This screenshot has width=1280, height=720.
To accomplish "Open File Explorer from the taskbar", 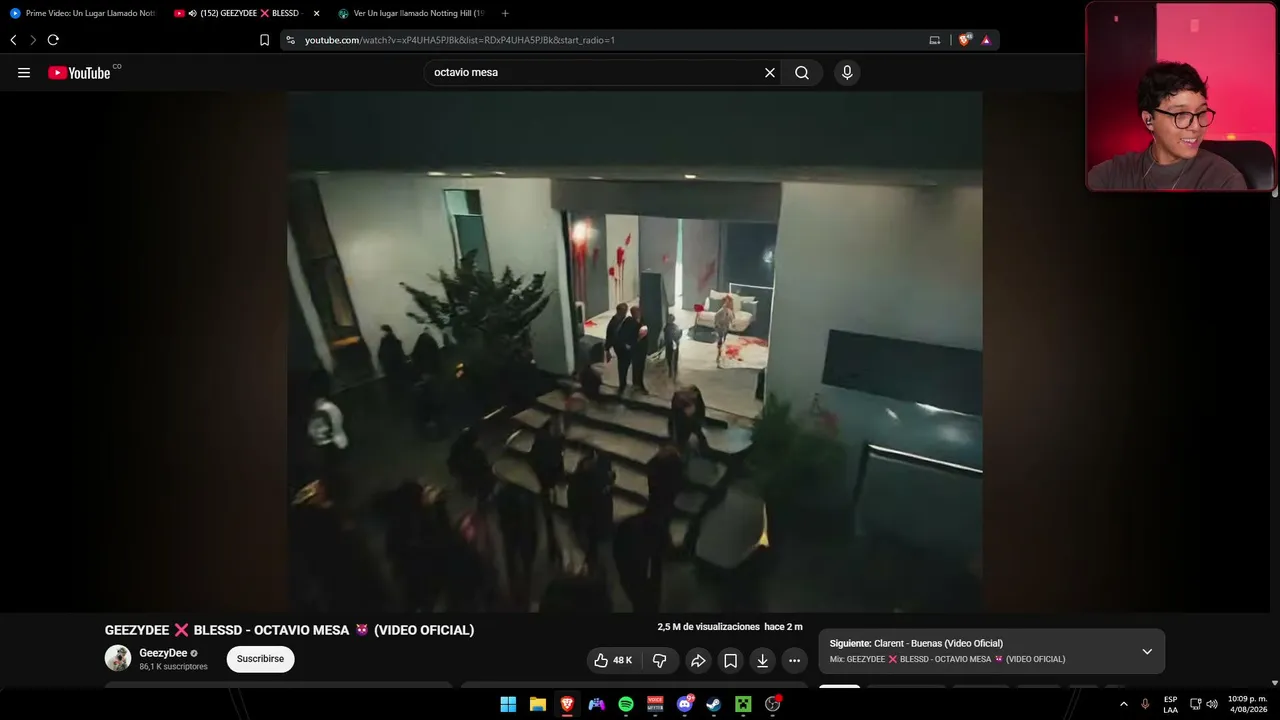I will pyautogui.click(x=537, y=704).
